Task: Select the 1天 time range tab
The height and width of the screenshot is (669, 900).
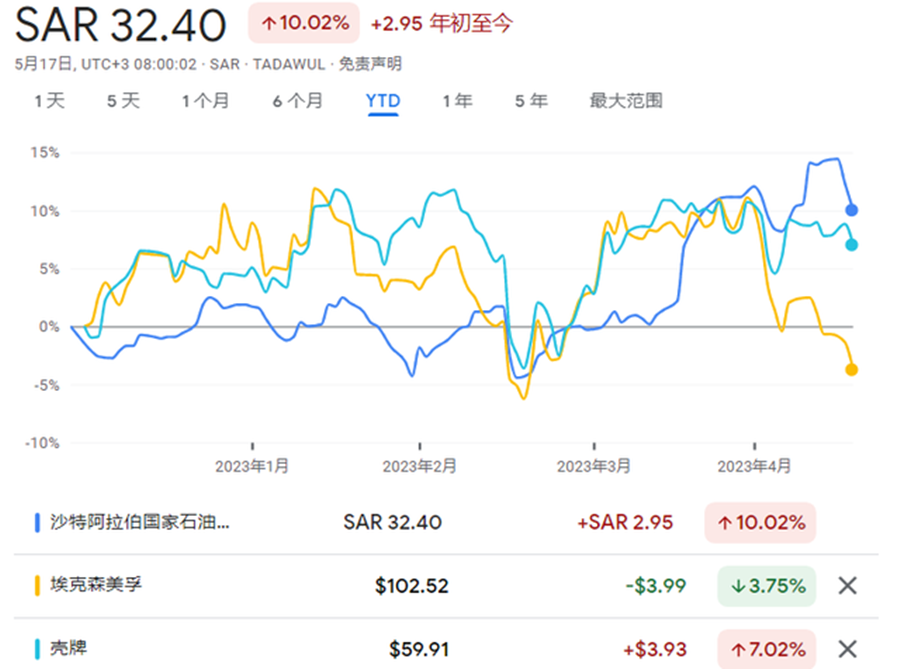Action: pos(49,101)
